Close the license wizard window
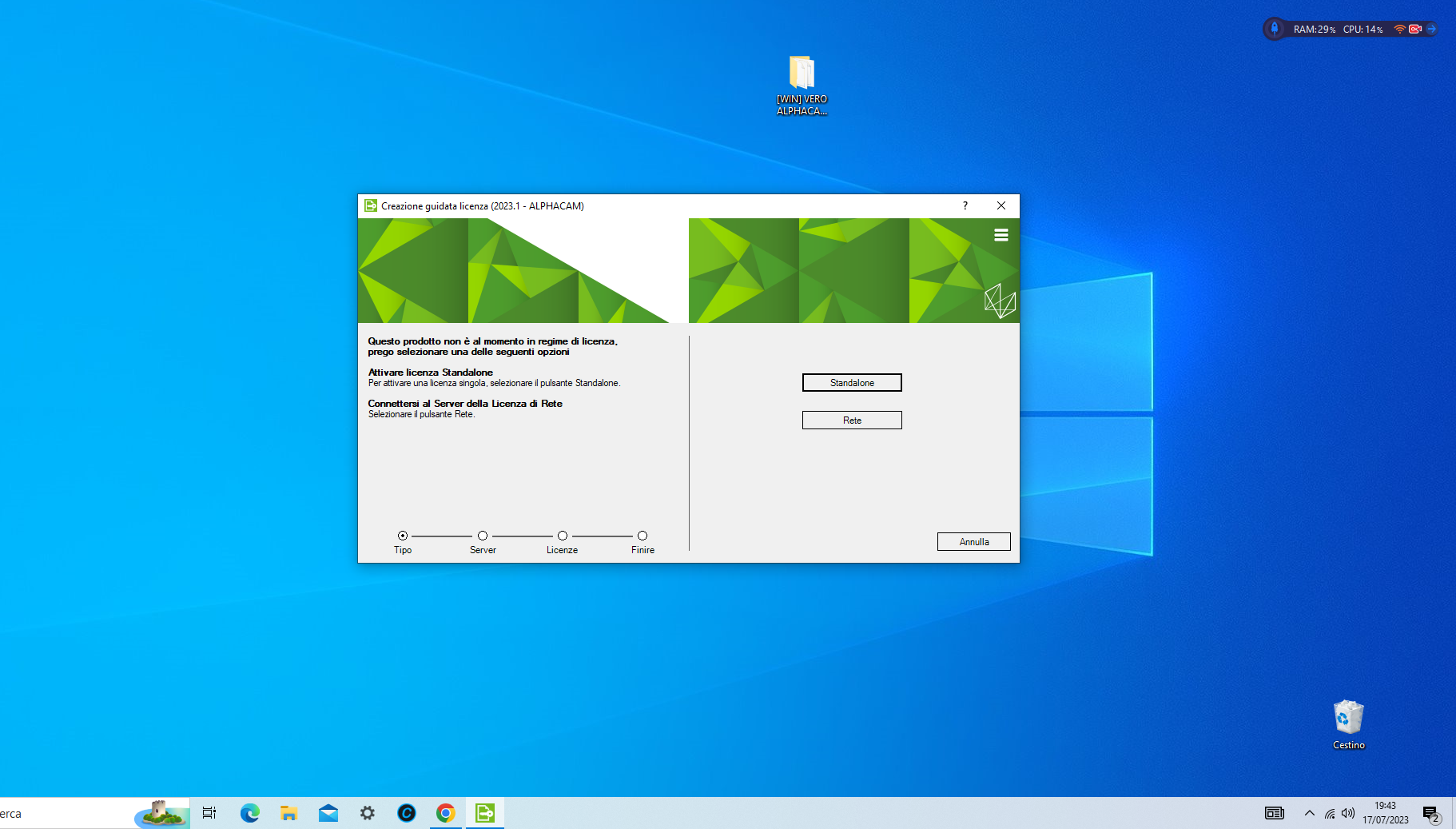 (1001, 205)
